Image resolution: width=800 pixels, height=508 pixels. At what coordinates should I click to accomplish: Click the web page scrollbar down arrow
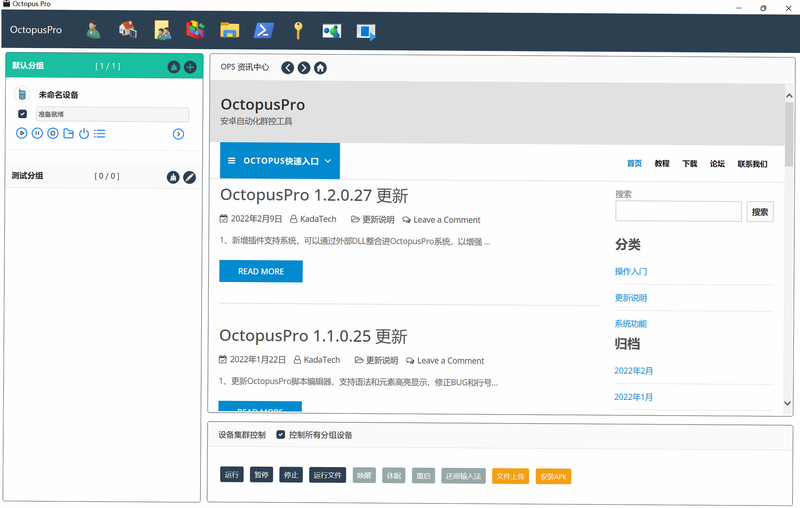point(788,403)
